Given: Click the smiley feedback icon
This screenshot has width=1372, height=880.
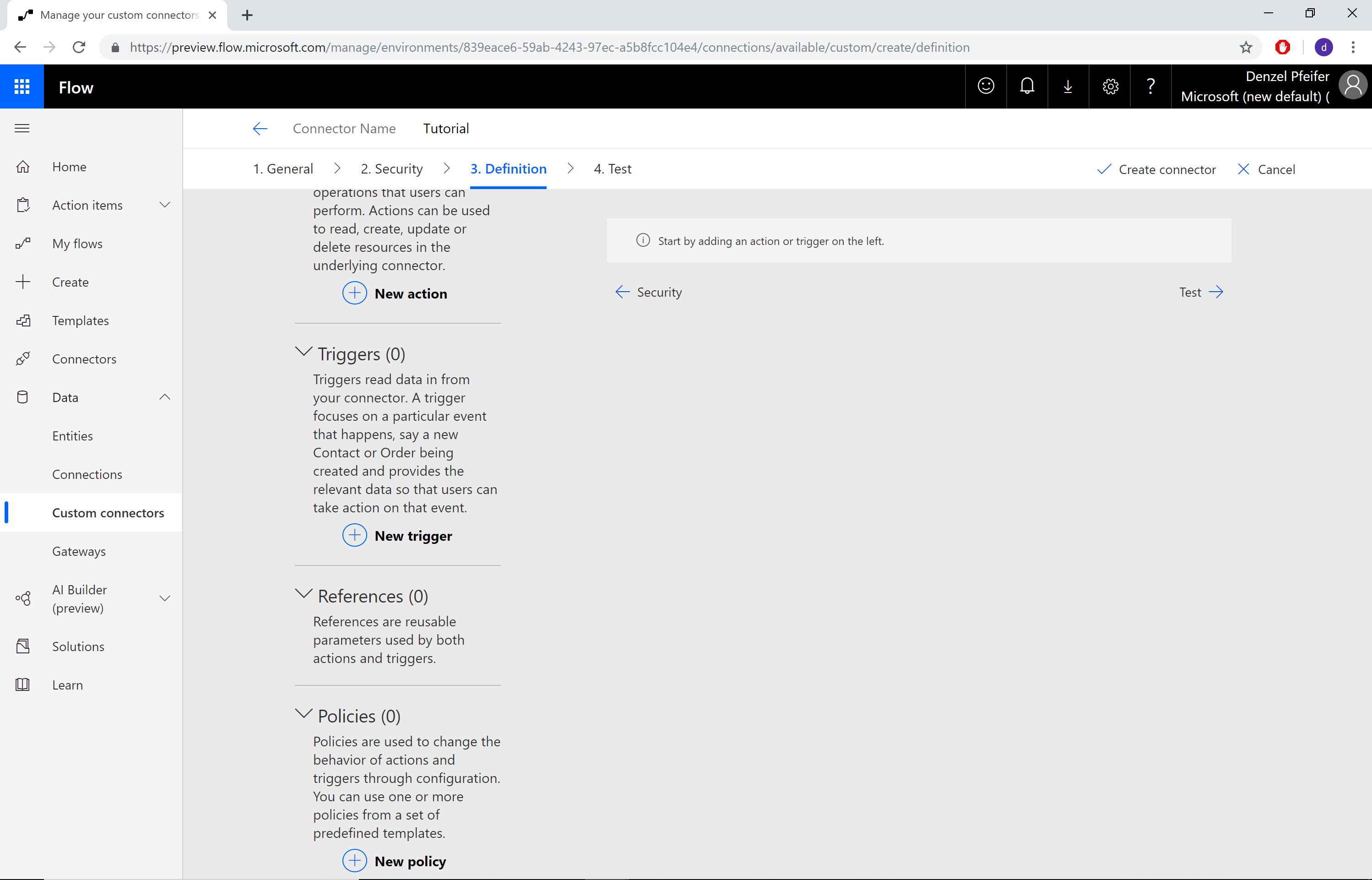Looking at the screenshot, I should 986,87.
